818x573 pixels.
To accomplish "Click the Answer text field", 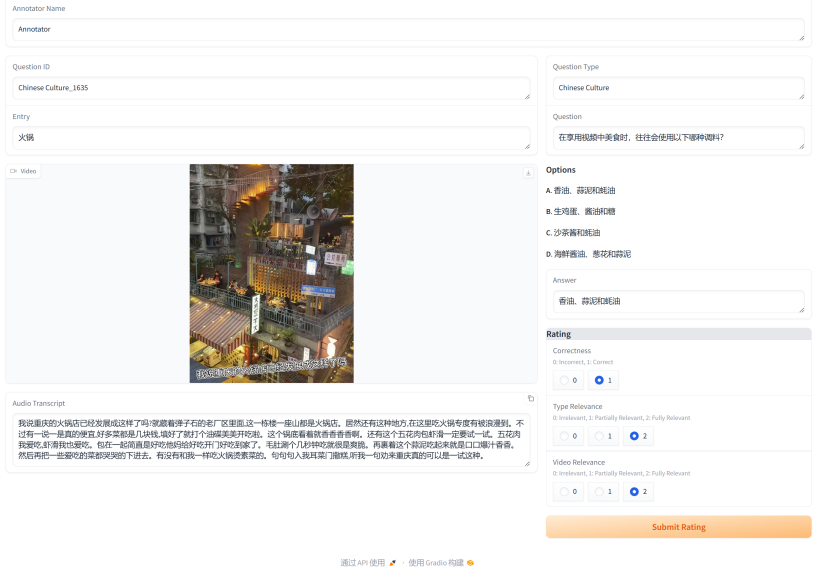I will click(679, 302).
